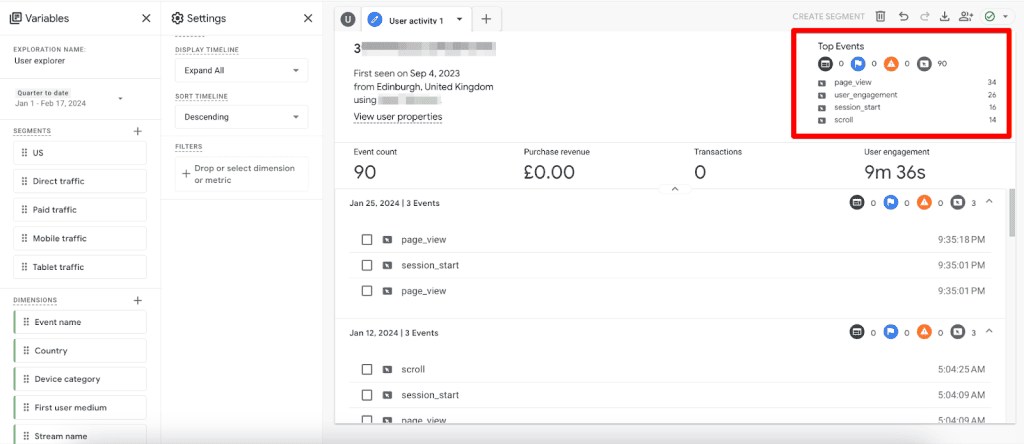Add a new dimension with plus icon

(138, 300)
